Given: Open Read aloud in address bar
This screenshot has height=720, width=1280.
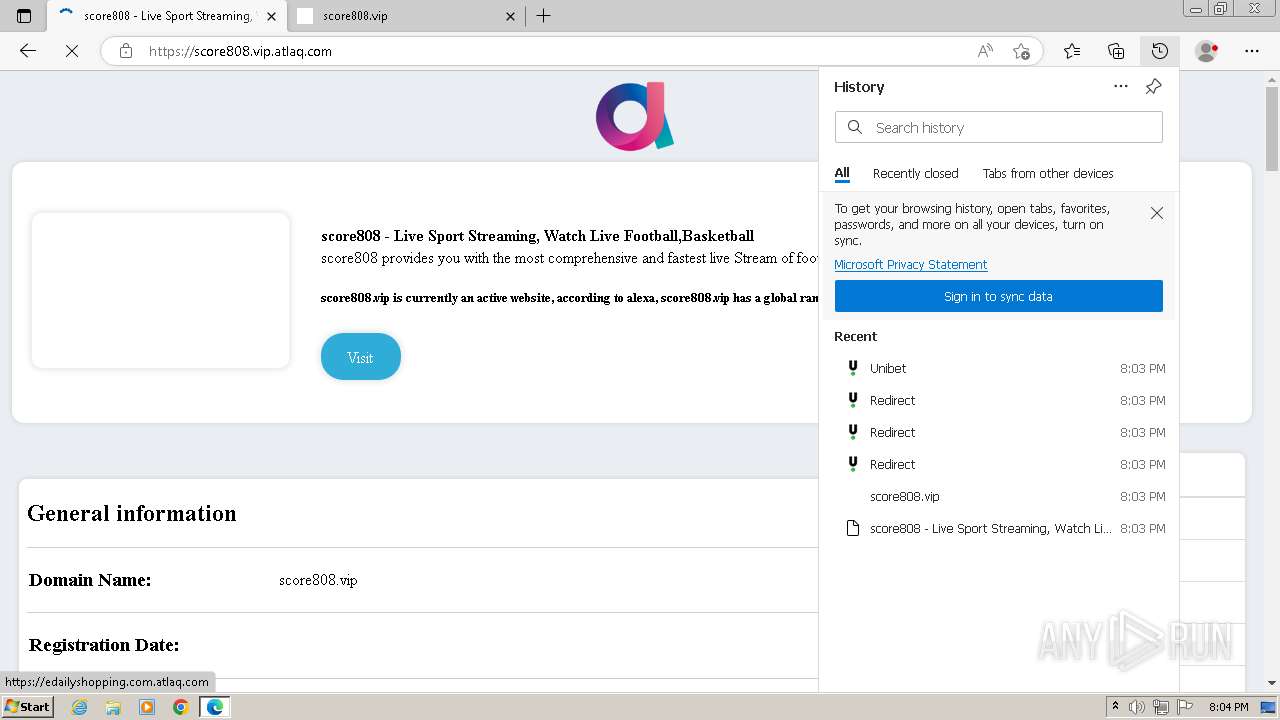Looking at the screenshot, I should tap(986, 51).
